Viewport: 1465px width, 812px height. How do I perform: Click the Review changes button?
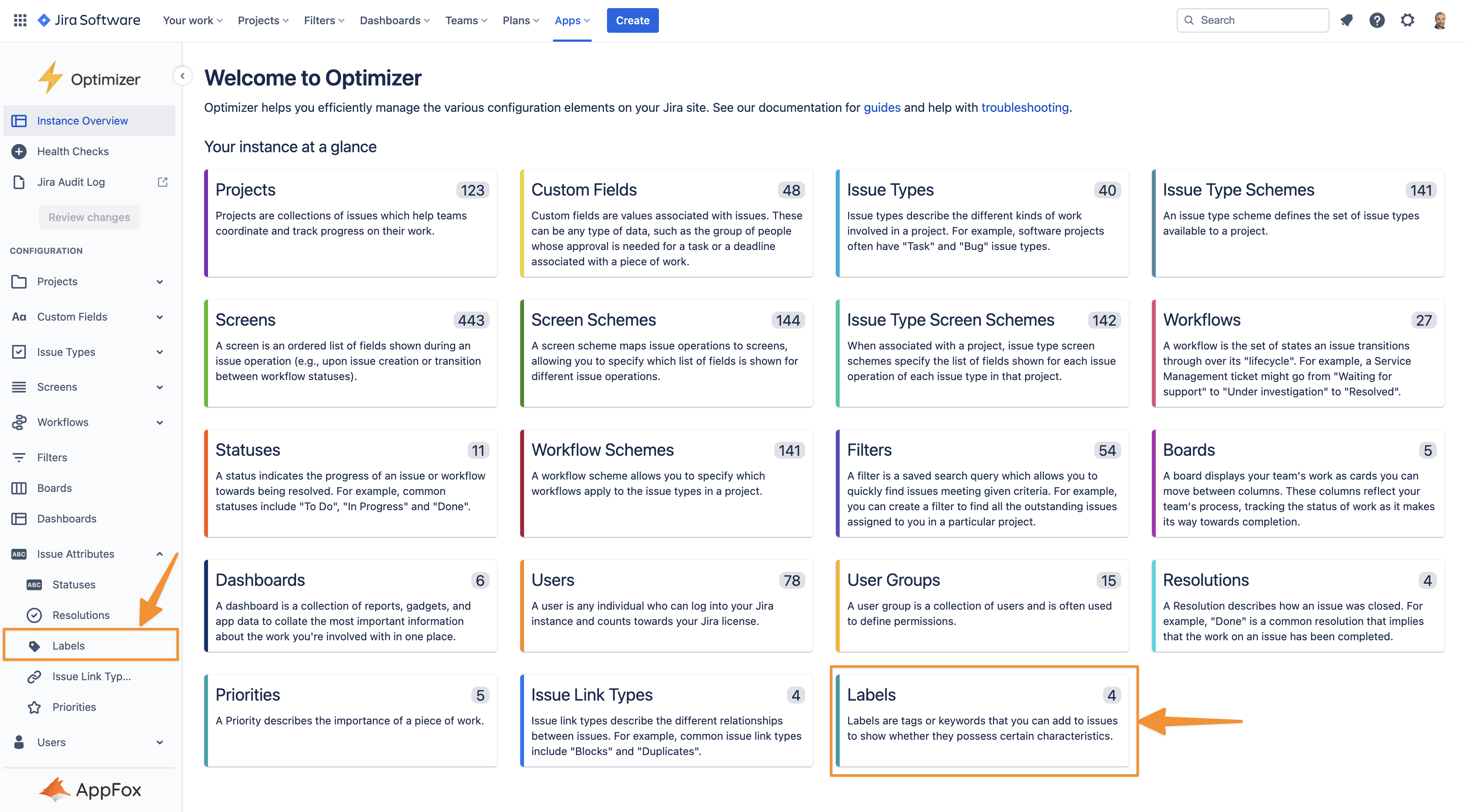89,217
